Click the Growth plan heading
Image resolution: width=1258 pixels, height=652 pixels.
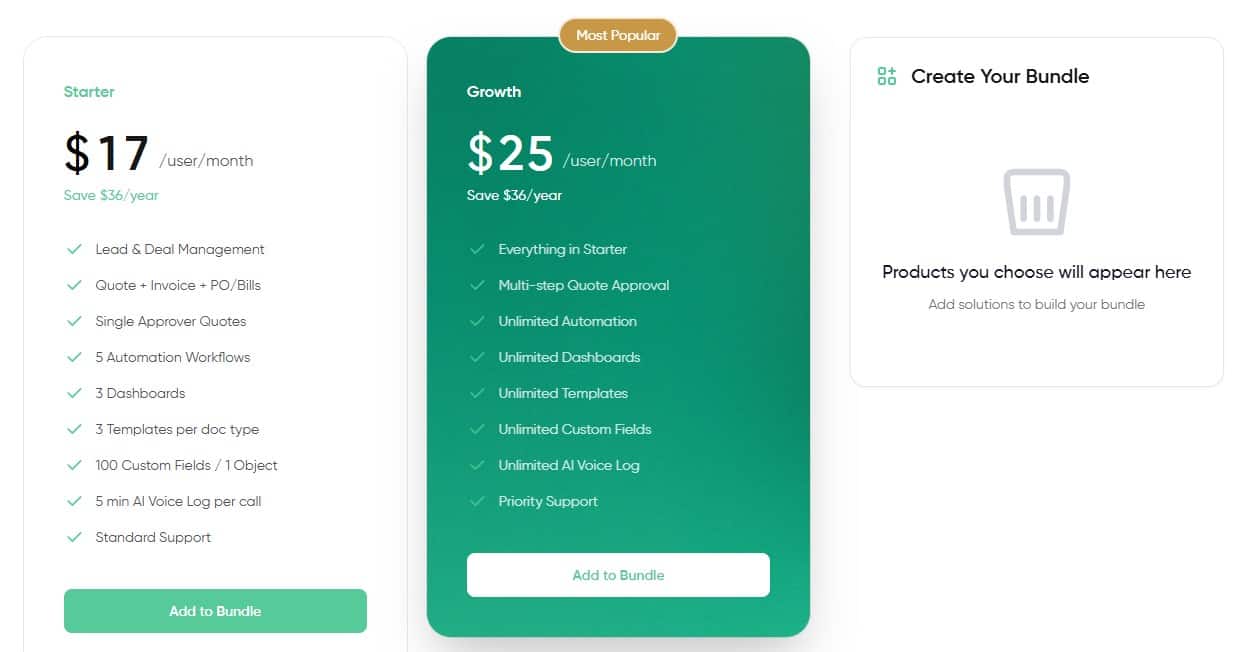click(x=494, y=91)
